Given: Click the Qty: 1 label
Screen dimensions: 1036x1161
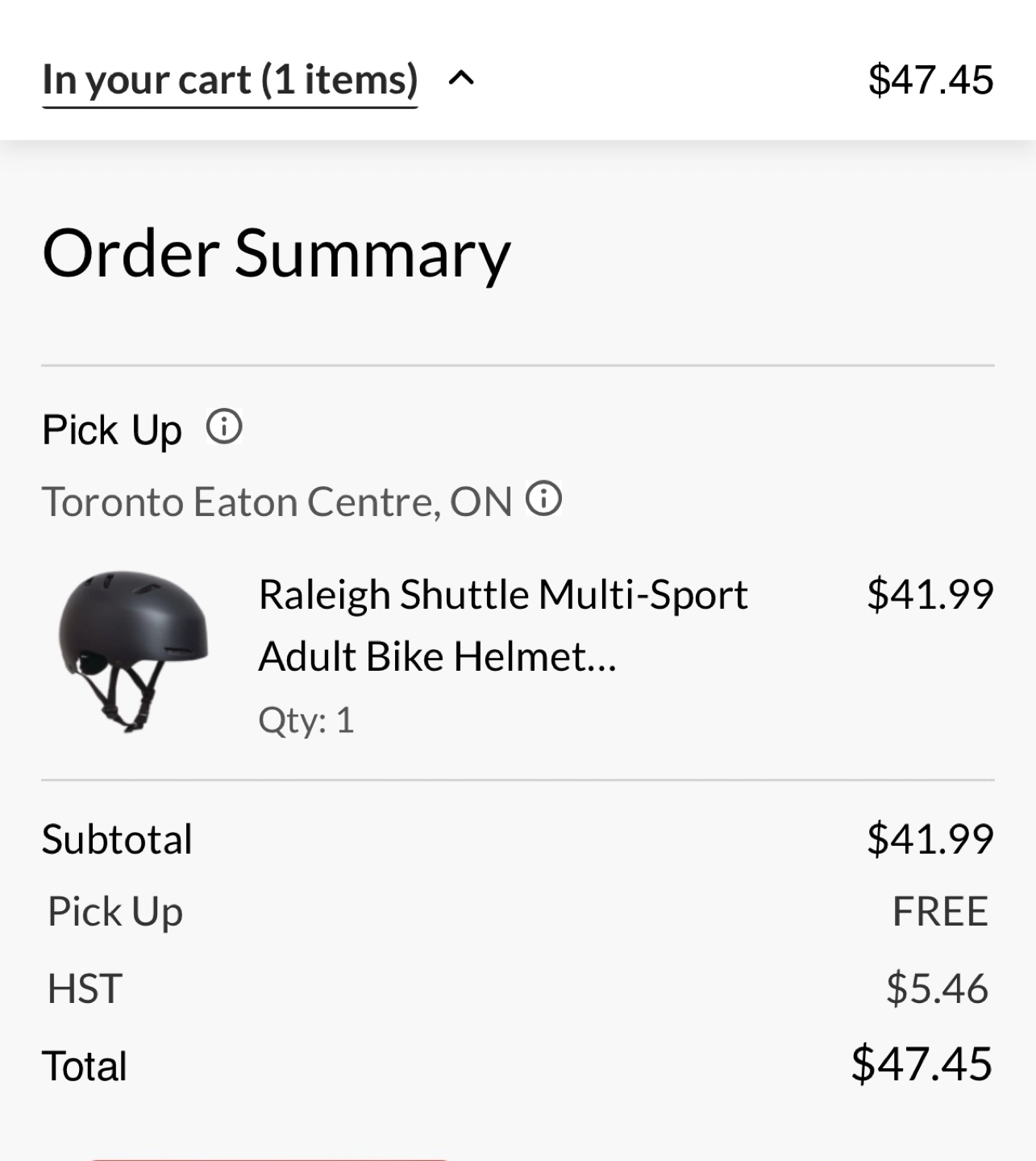Looking at the screenshot, I should click(306, 720).
